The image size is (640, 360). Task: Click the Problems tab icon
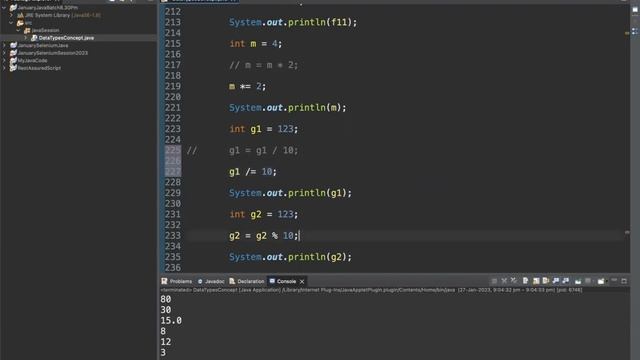click(x=164, y=281)
